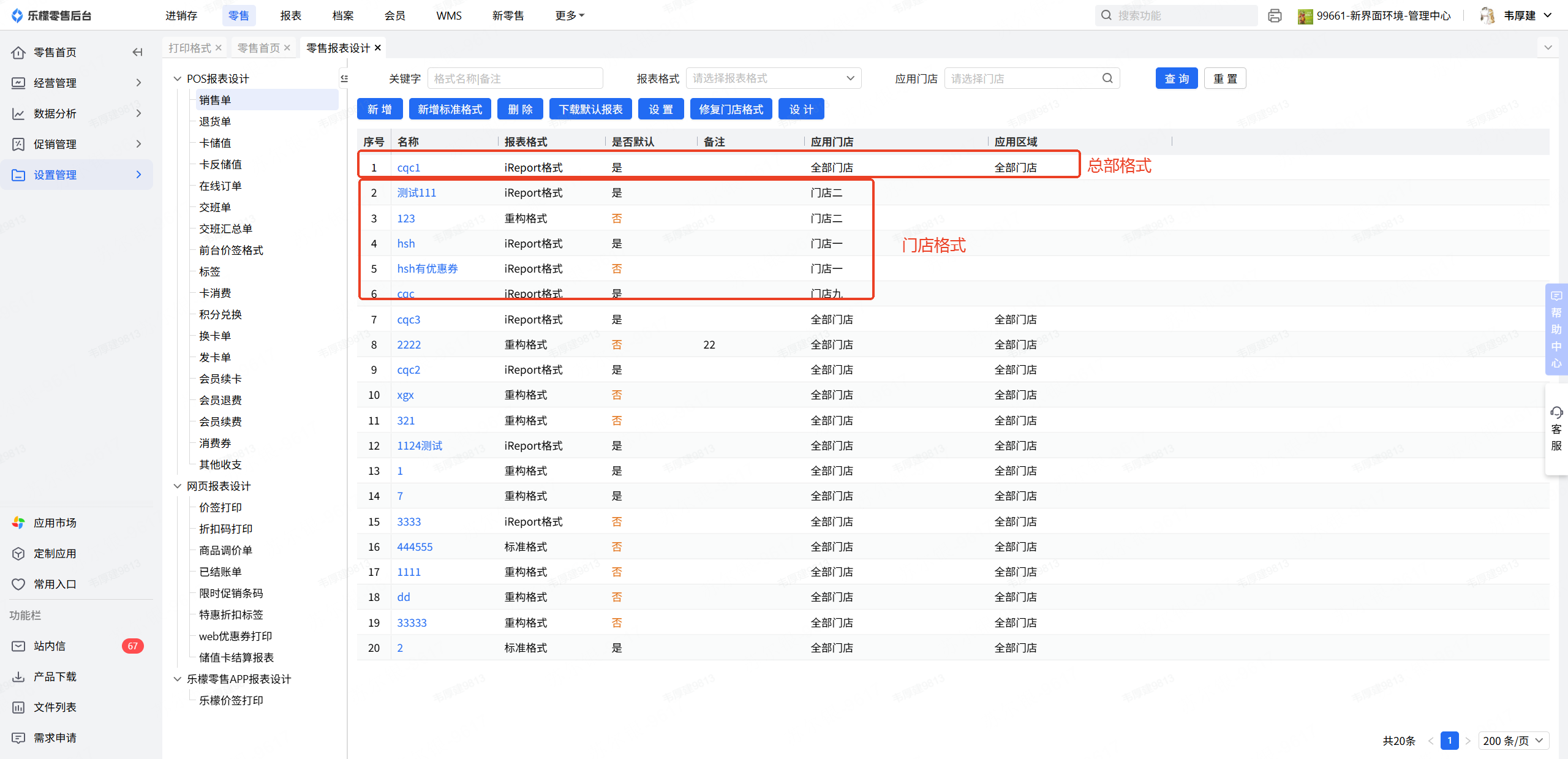1568x759 pixels.
Task: Collapse the sidebar using the arrow icon
Action: point(138,52)
